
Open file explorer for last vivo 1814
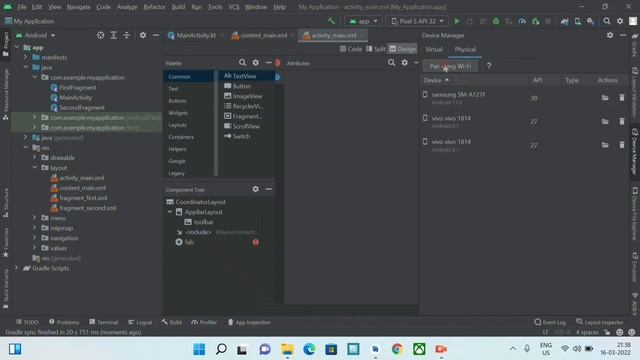click(x=605, y=145)
